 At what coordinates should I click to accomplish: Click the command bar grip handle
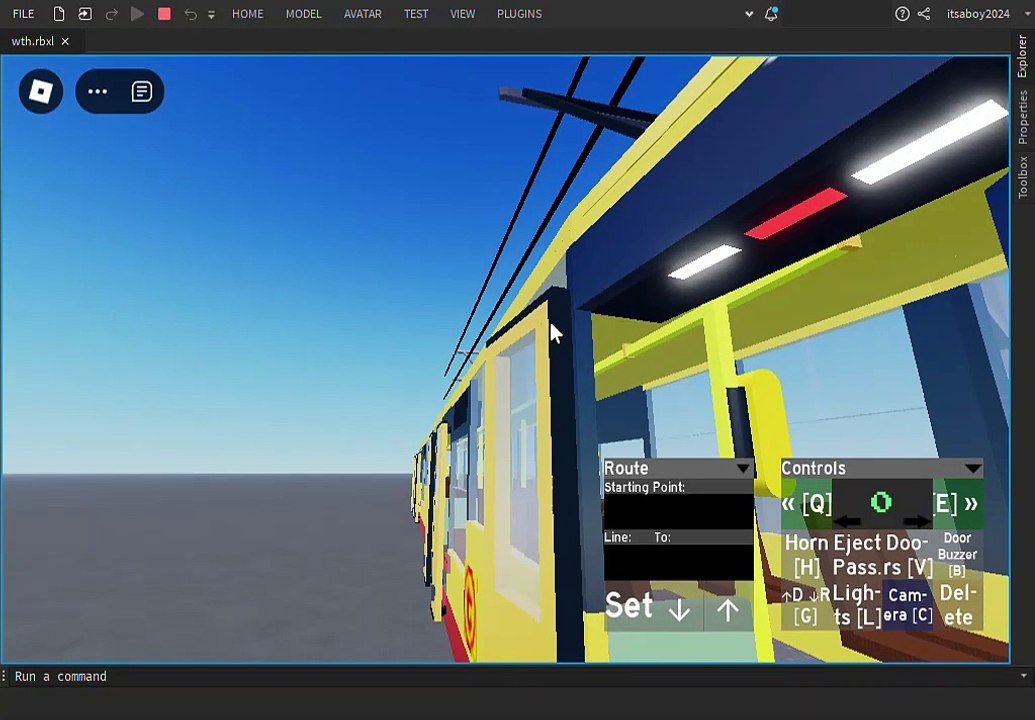tap(4, 676)
